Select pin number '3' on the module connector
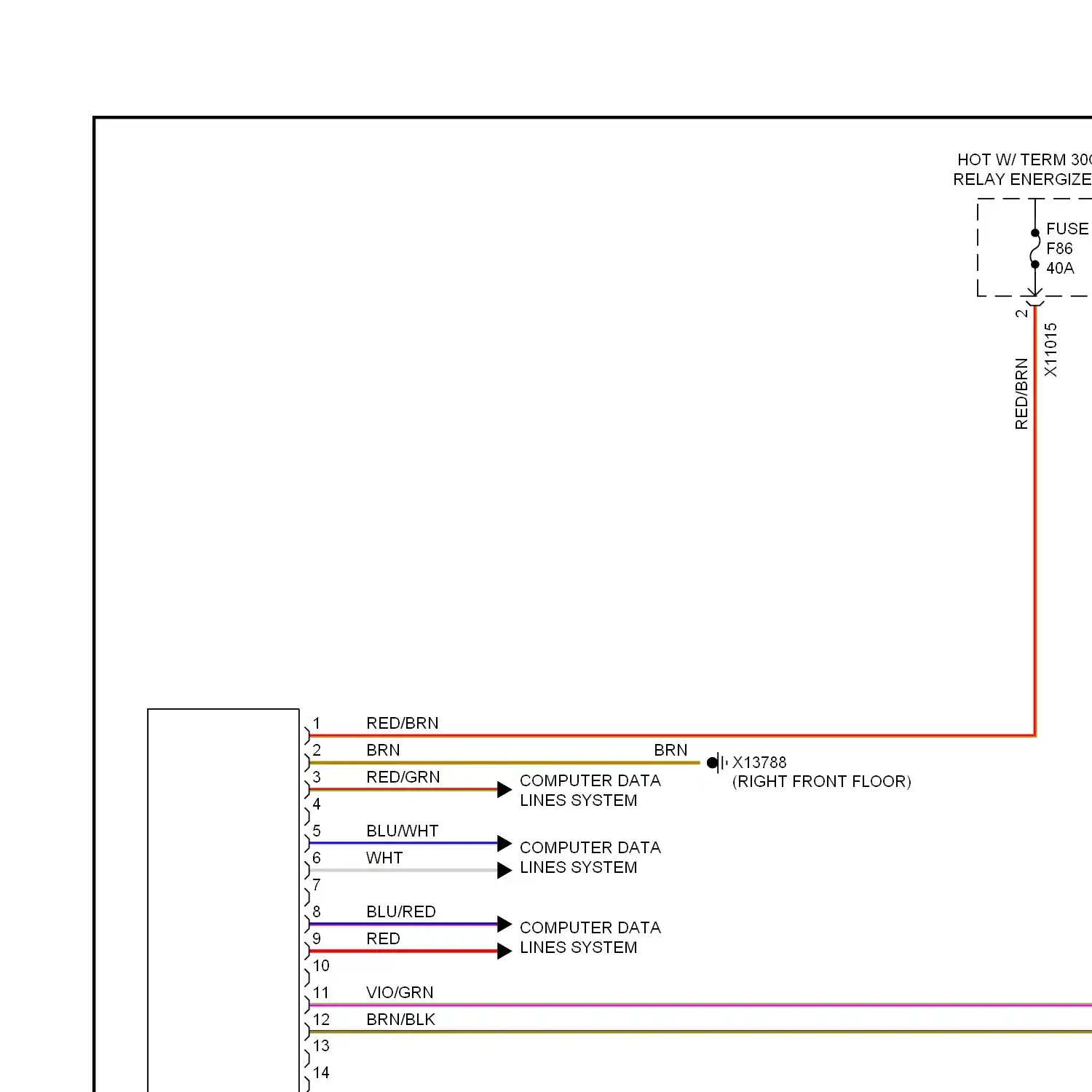 [317, 777]
